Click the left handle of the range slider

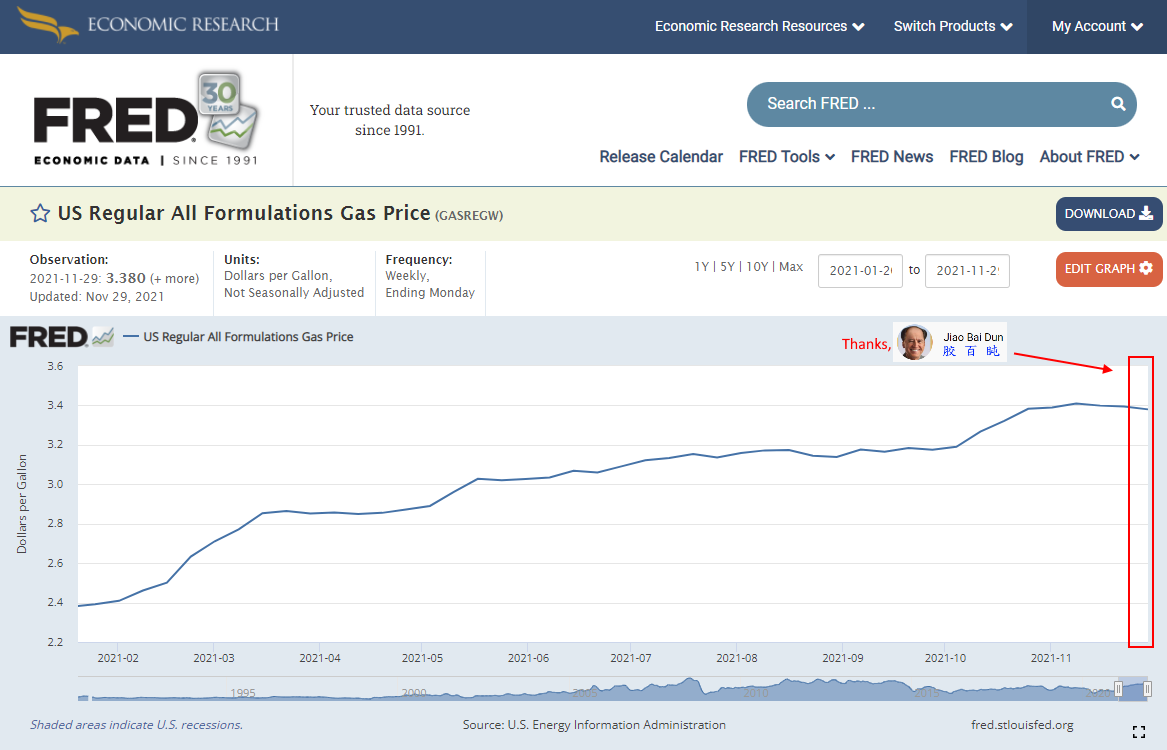point(1118,689)
